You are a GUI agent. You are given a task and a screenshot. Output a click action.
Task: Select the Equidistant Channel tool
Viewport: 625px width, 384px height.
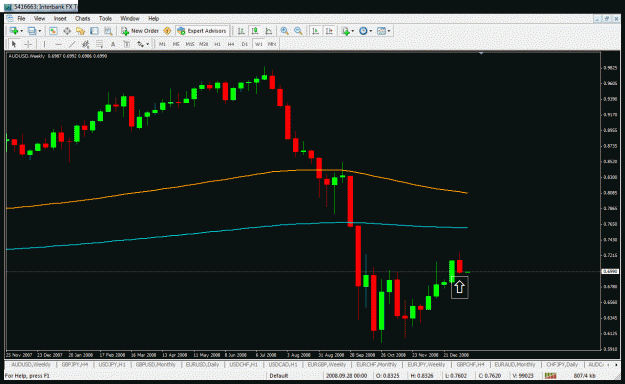(x=86, y=44)
